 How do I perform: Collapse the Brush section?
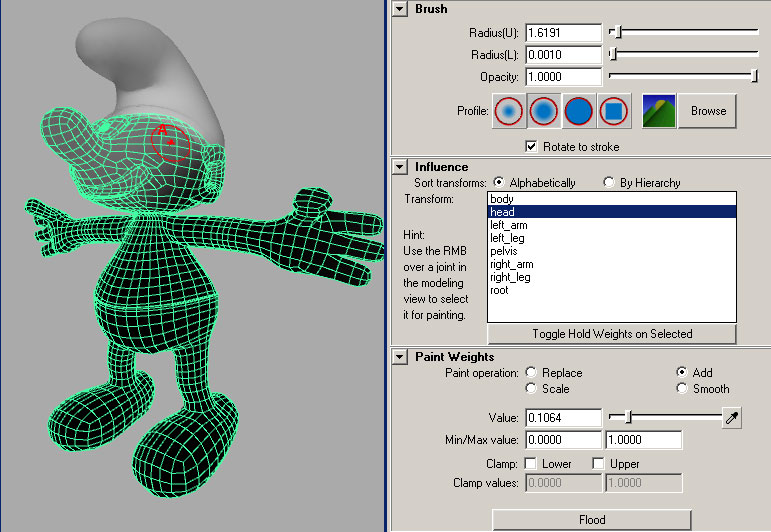[400, 9]
